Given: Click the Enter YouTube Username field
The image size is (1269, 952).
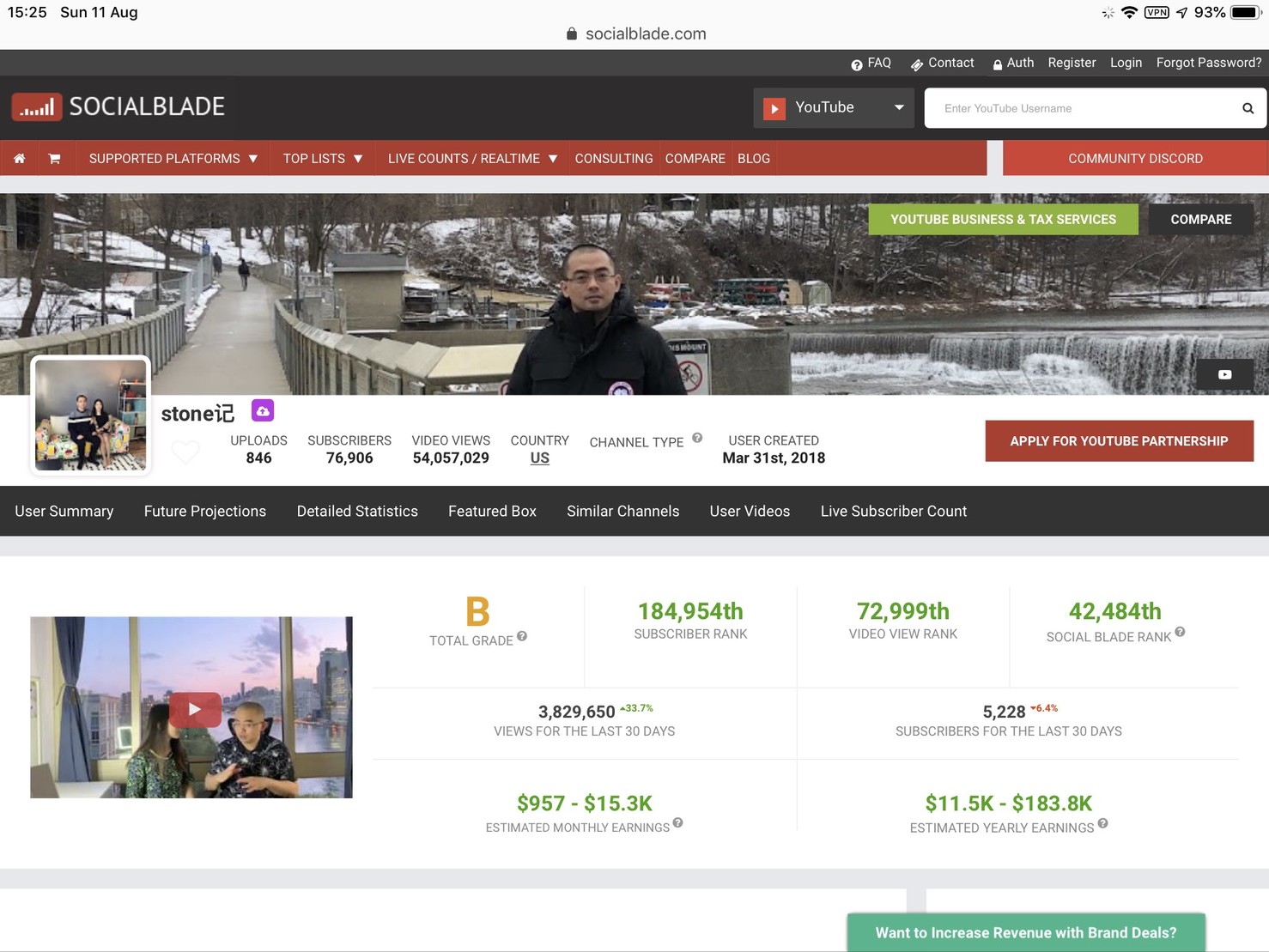Looking at the screenshot, I should (1082, 108).
